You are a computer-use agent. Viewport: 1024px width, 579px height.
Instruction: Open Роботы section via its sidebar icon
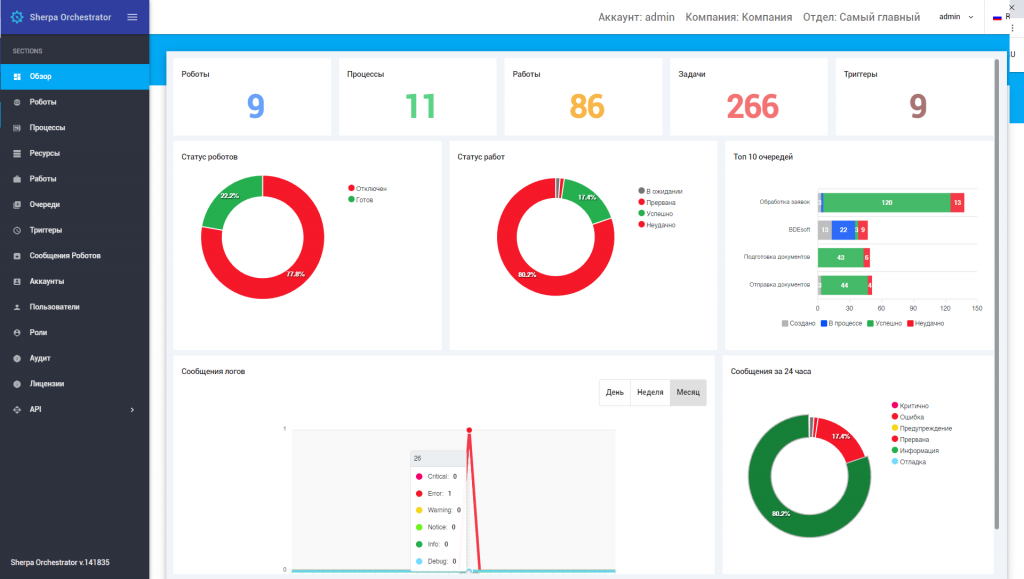(17, 102)
